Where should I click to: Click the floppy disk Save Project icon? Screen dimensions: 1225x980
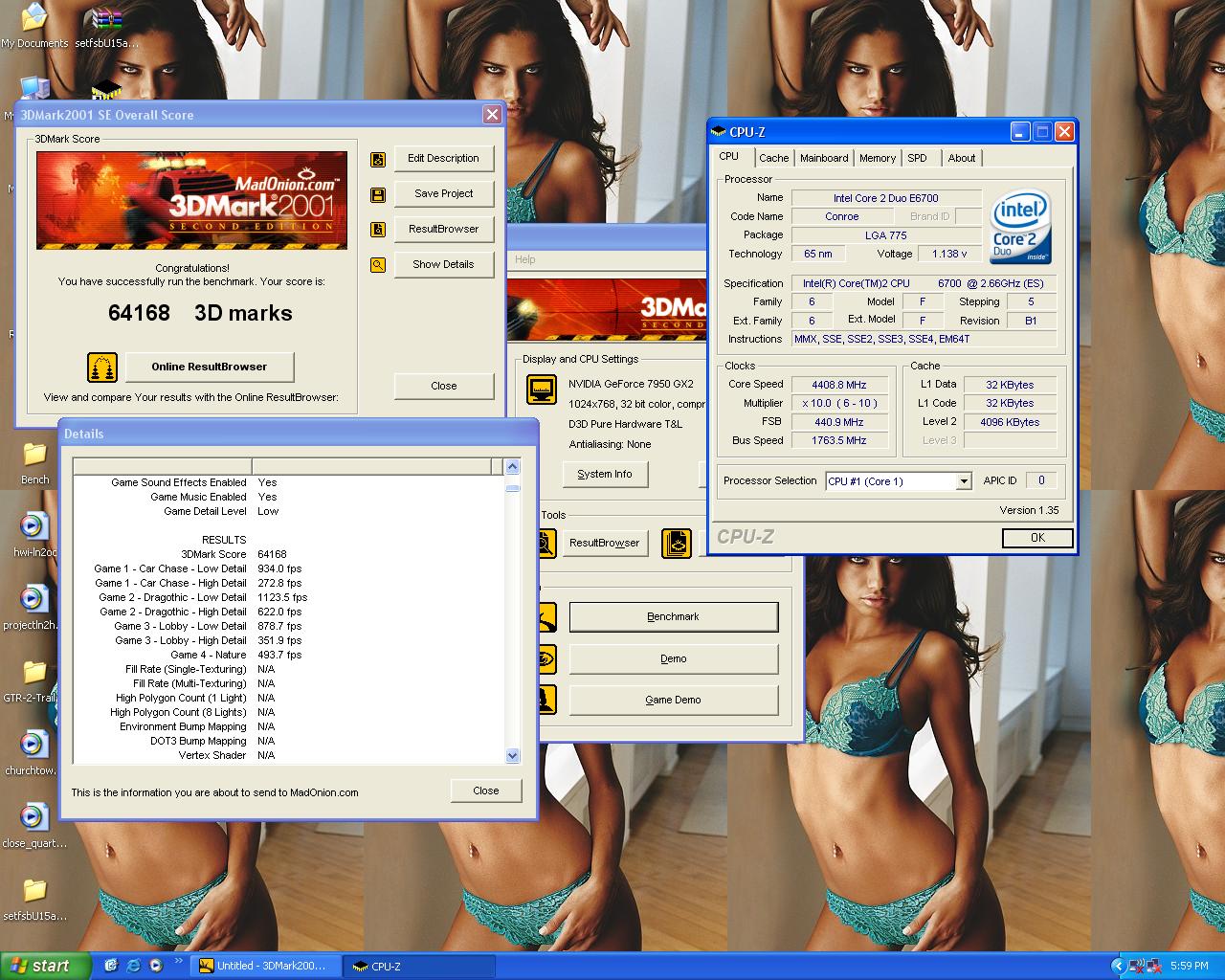(x=378, y=195)
